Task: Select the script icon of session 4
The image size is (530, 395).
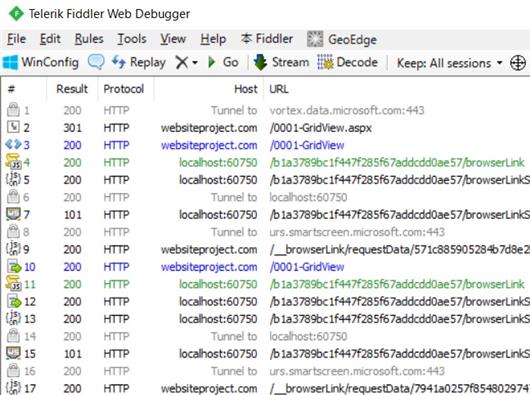Action: coord(13,161)
